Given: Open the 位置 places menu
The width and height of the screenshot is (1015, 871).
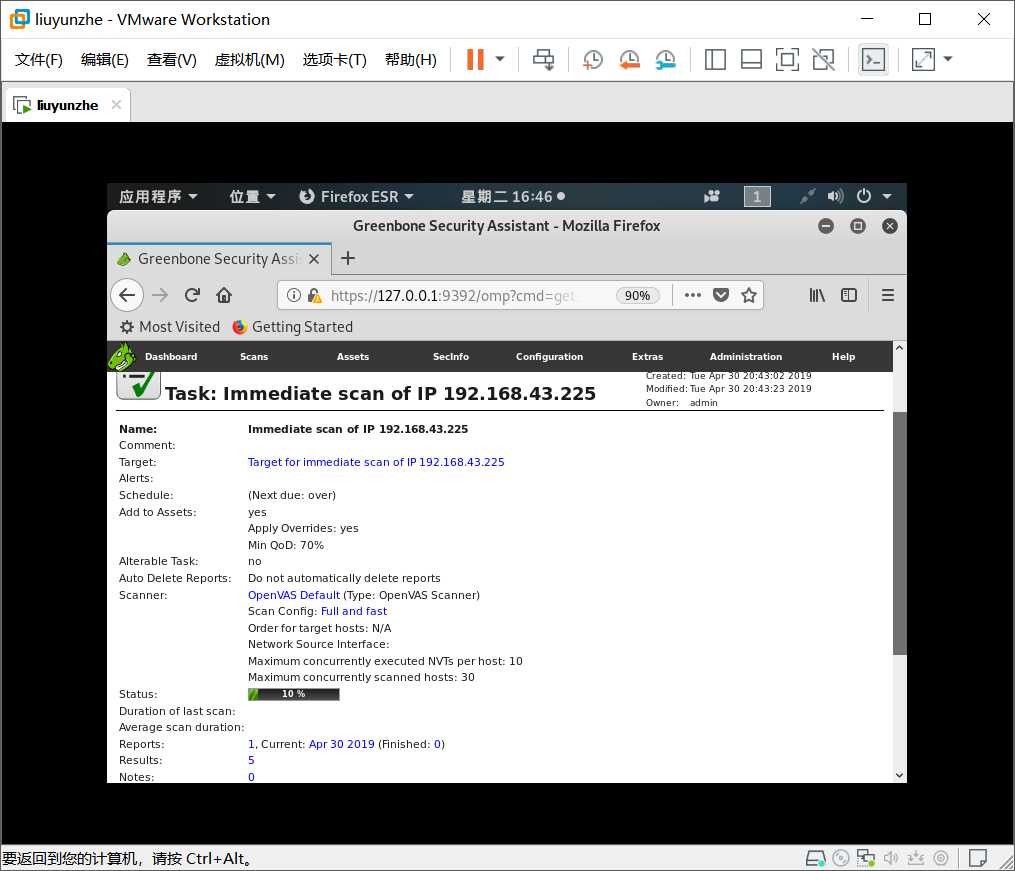Looking at the screenshot, I should tap(252, 196).
